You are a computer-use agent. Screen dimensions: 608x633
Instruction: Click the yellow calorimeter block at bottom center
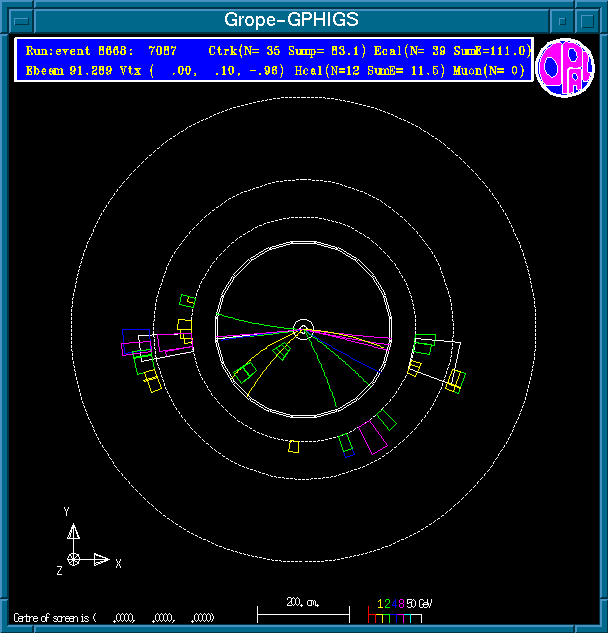293,446
